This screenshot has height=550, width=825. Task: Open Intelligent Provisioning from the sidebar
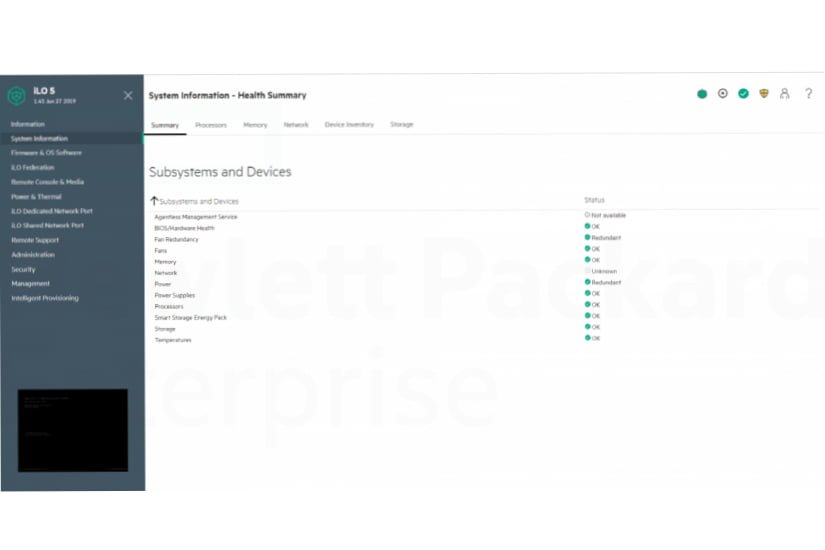[x=44, y=298]
